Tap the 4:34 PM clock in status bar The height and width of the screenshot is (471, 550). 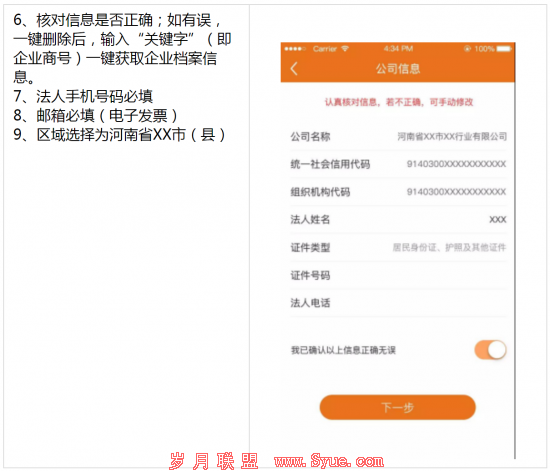(398, 49)
